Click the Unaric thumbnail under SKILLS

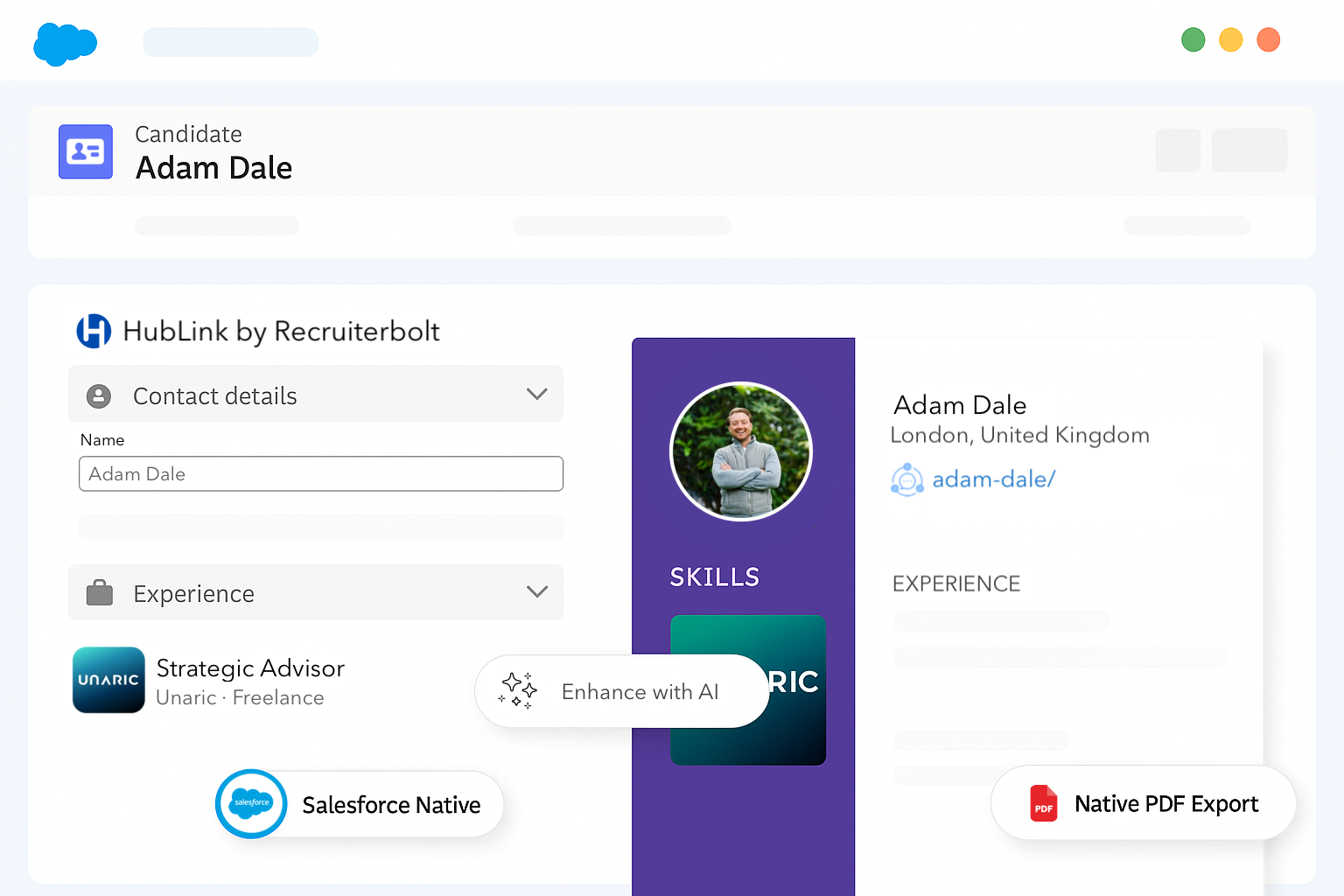click(x=748, y=690)
